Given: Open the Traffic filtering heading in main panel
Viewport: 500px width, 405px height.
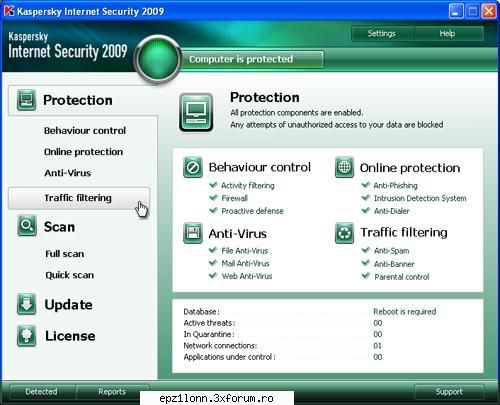Looking at the screenshot, I should pyautogui.click(x=404, y=232).
